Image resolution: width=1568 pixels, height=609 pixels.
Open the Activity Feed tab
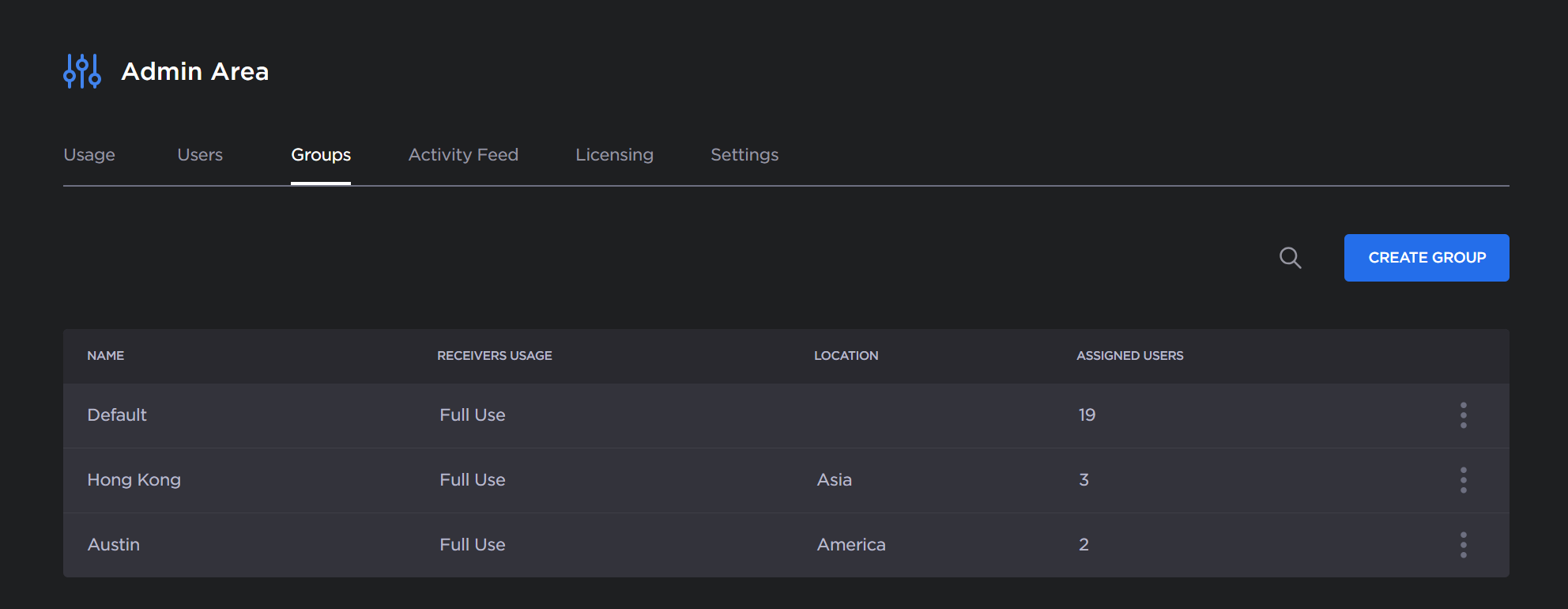pyautogui.click(x=463, y=155)
